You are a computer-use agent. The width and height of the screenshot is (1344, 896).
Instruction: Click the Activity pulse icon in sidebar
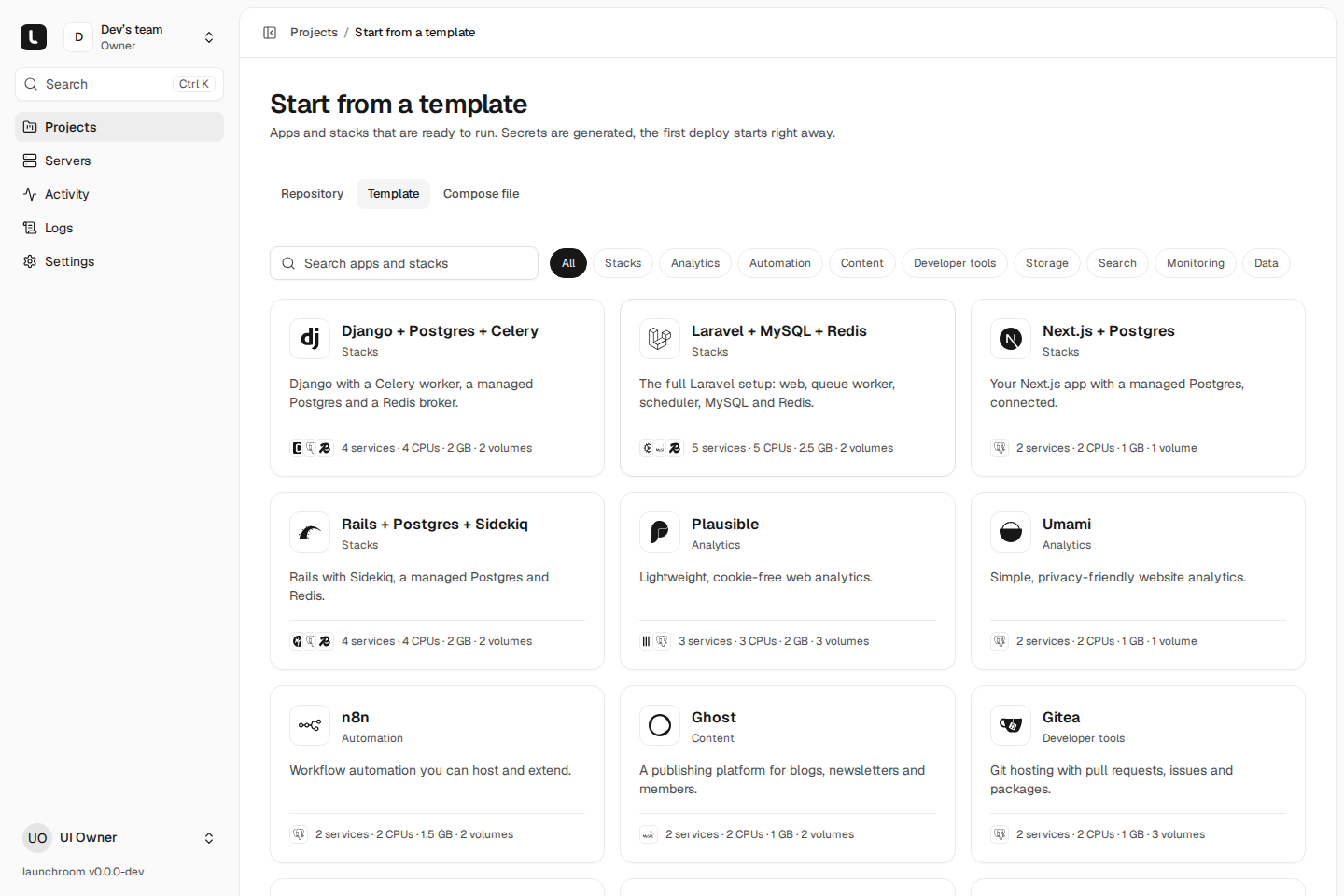pos(30,194)
